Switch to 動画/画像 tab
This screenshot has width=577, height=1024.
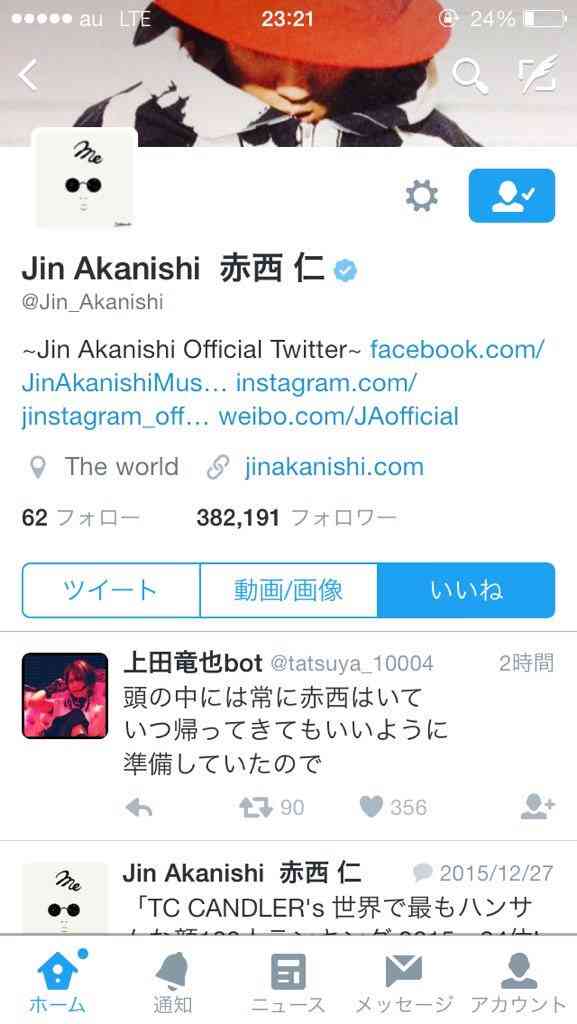pyautogui.click(x=288, y=590)
